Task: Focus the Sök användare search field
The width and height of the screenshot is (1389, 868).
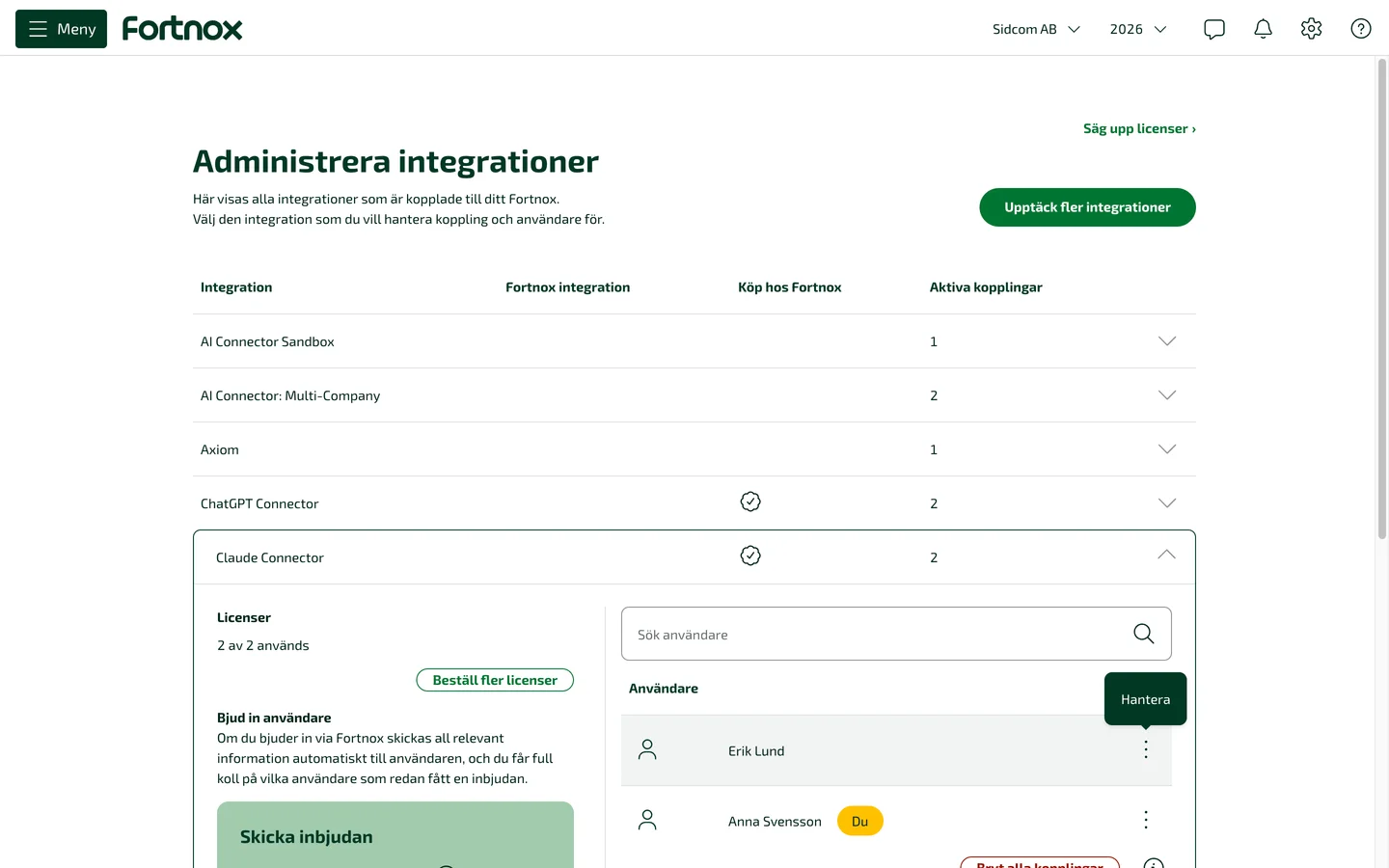Action: 896,634
